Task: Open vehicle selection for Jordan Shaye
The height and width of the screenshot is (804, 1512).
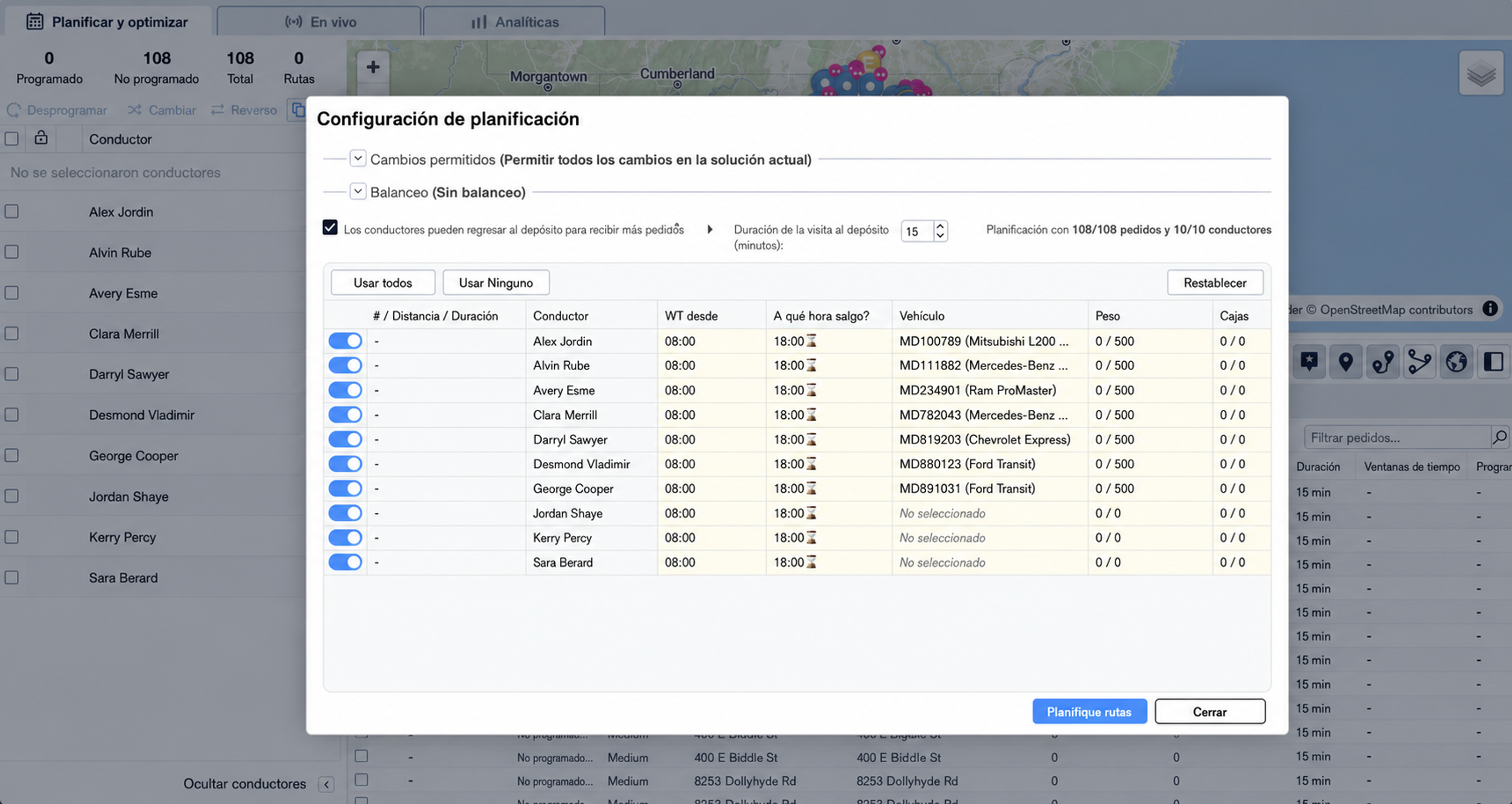Action: pos(989,514)
